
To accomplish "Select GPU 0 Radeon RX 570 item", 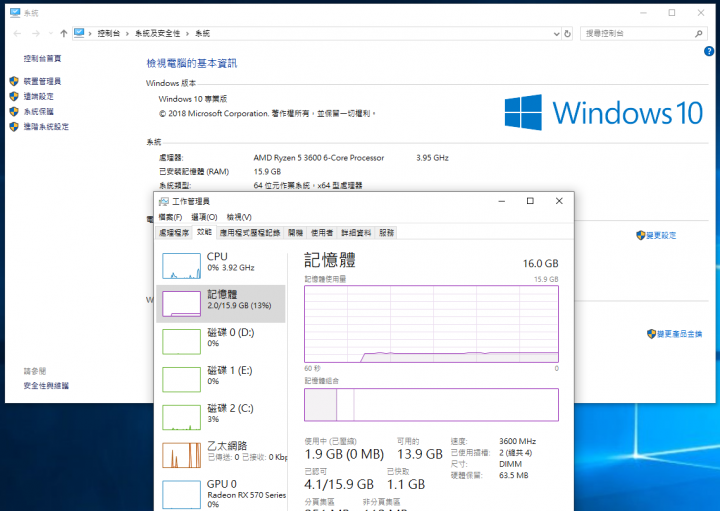I will 221,494.
